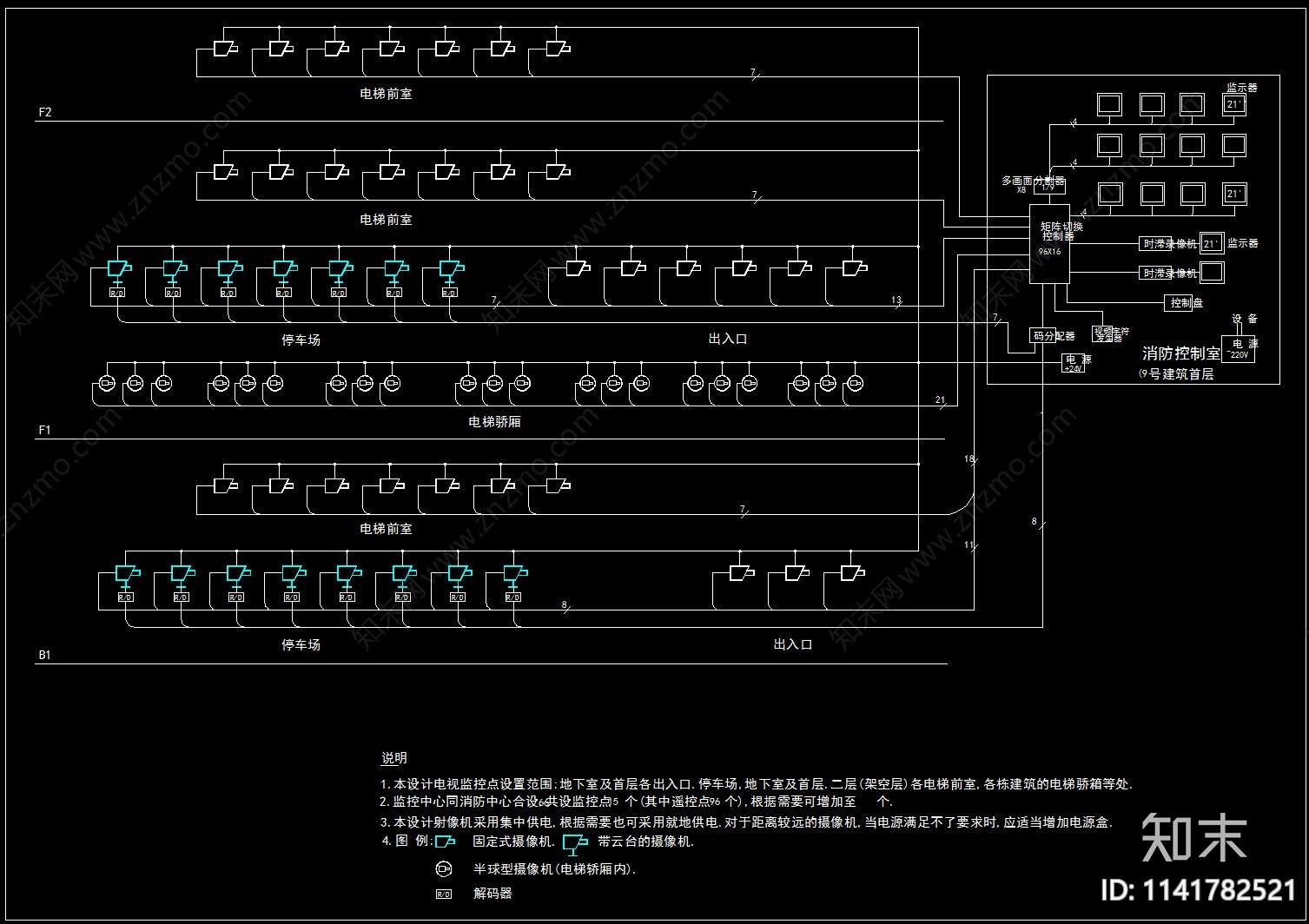
Task: Select the multi-screen splitter box labeled 1/9
Action: tap(1048, 185)
